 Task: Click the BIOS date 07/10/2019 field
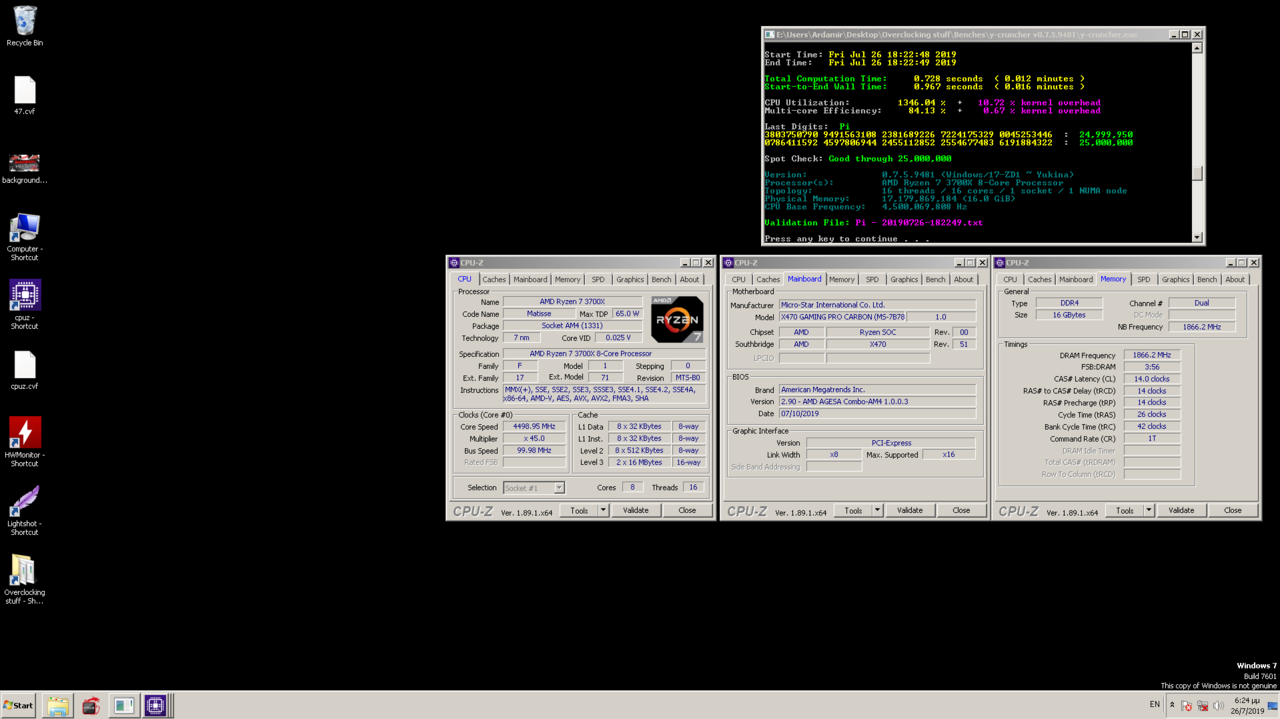(877, 414)
